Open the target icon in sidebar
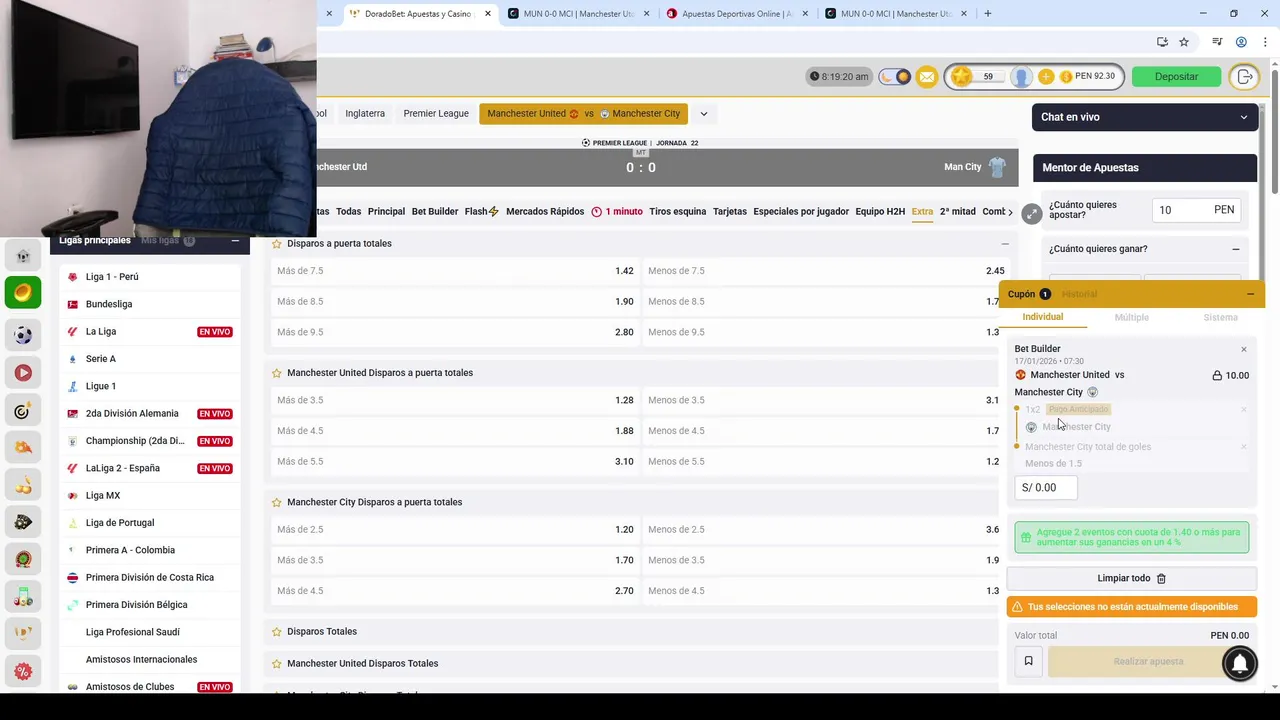Screen dimensions: 1280x720 tap(23, 411)
